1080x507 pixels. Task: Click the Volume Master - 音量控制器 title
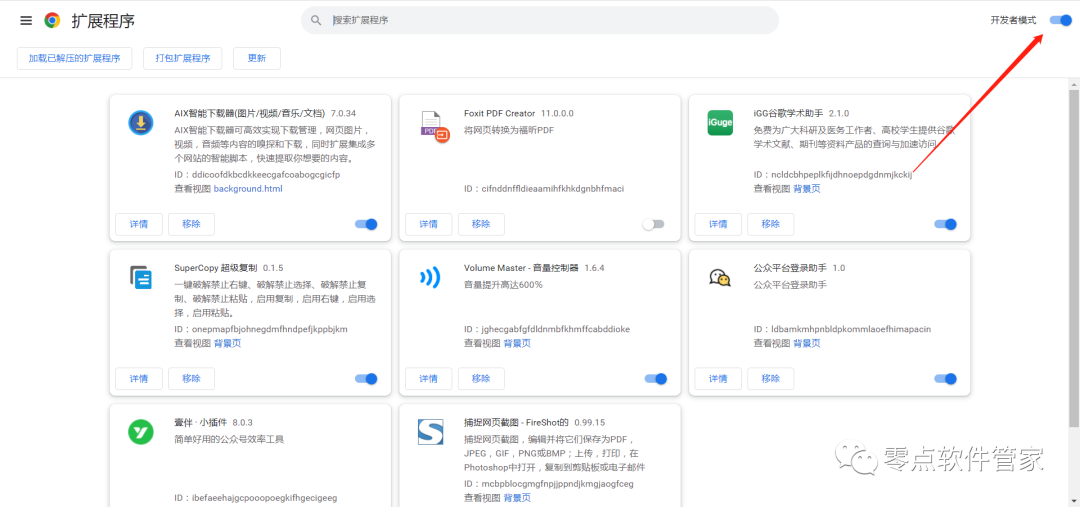tap(521, 267)
